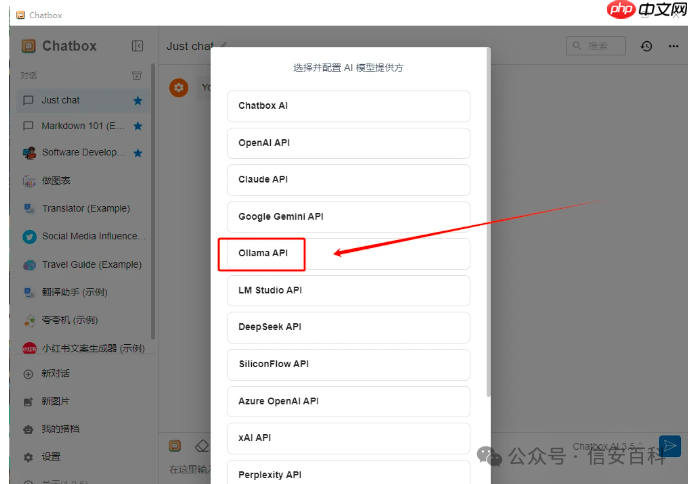Select Ollama API as provider
This screenshot has width=688, height=484.
coord(348,254)
